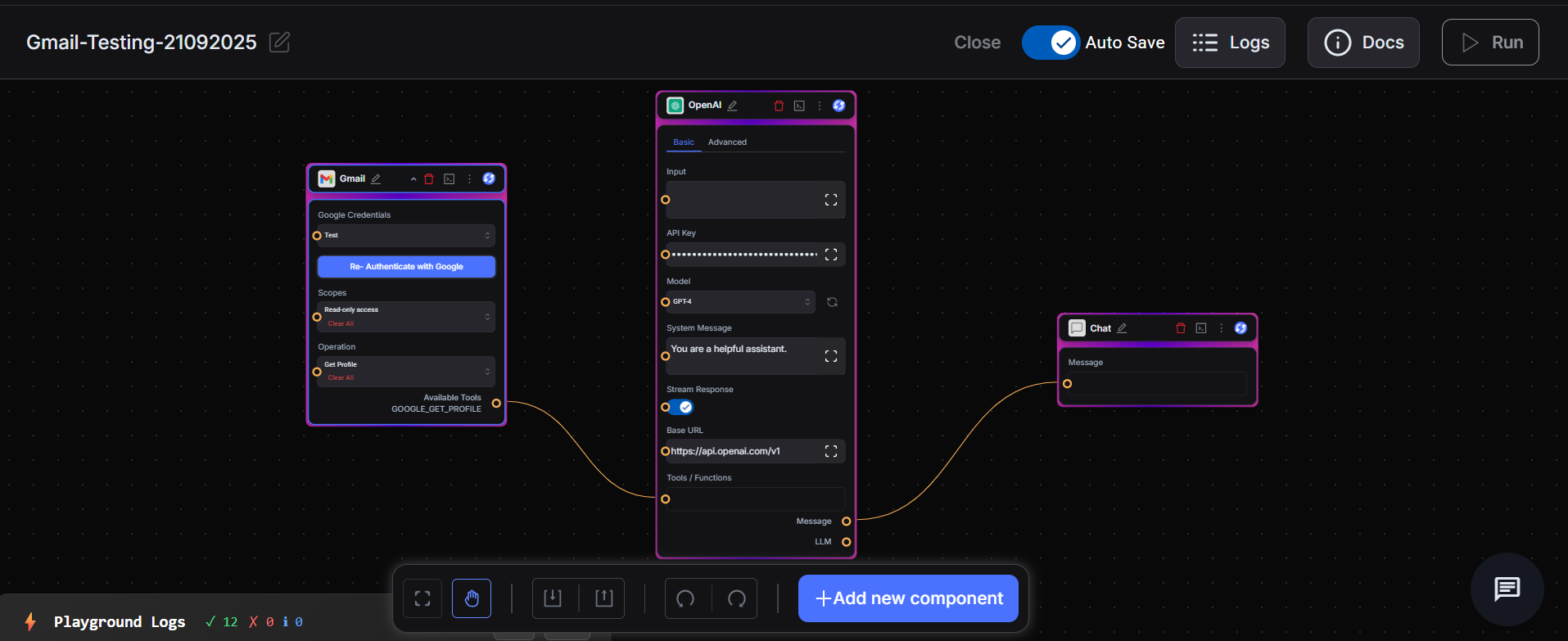Click the Chat Message input field
The width and height of the screenshot is (1568, 641).
[1158, 384]
